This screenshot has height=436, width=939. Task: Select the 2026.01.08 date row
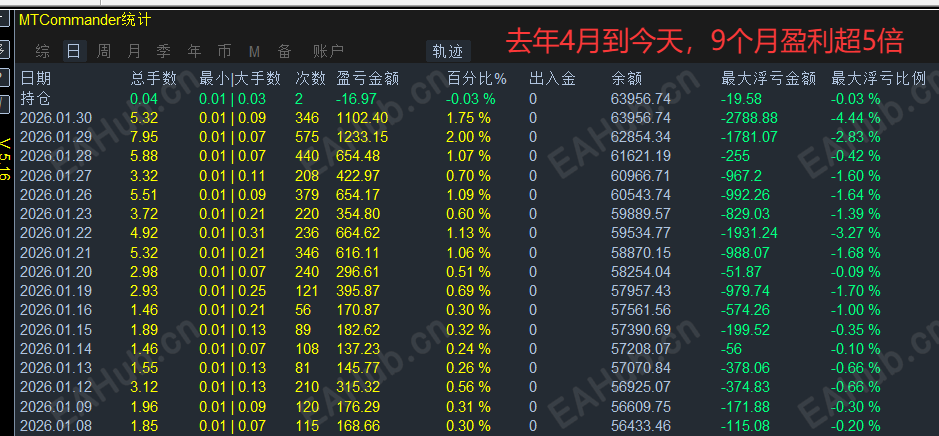(x=56, y=426)
